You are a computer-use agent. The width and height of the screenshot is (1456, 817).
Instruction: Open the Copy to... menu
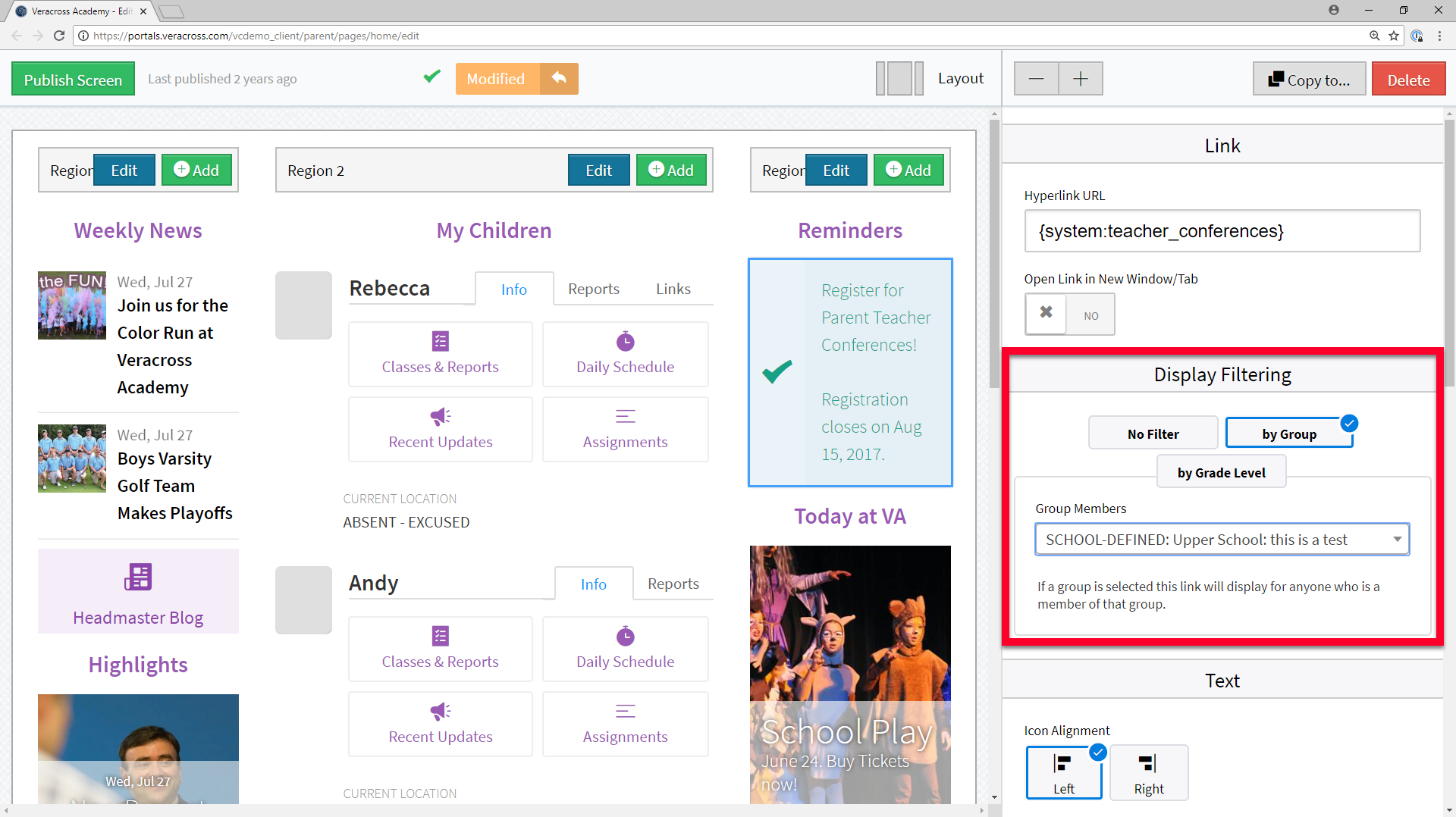pos(1309,80)
